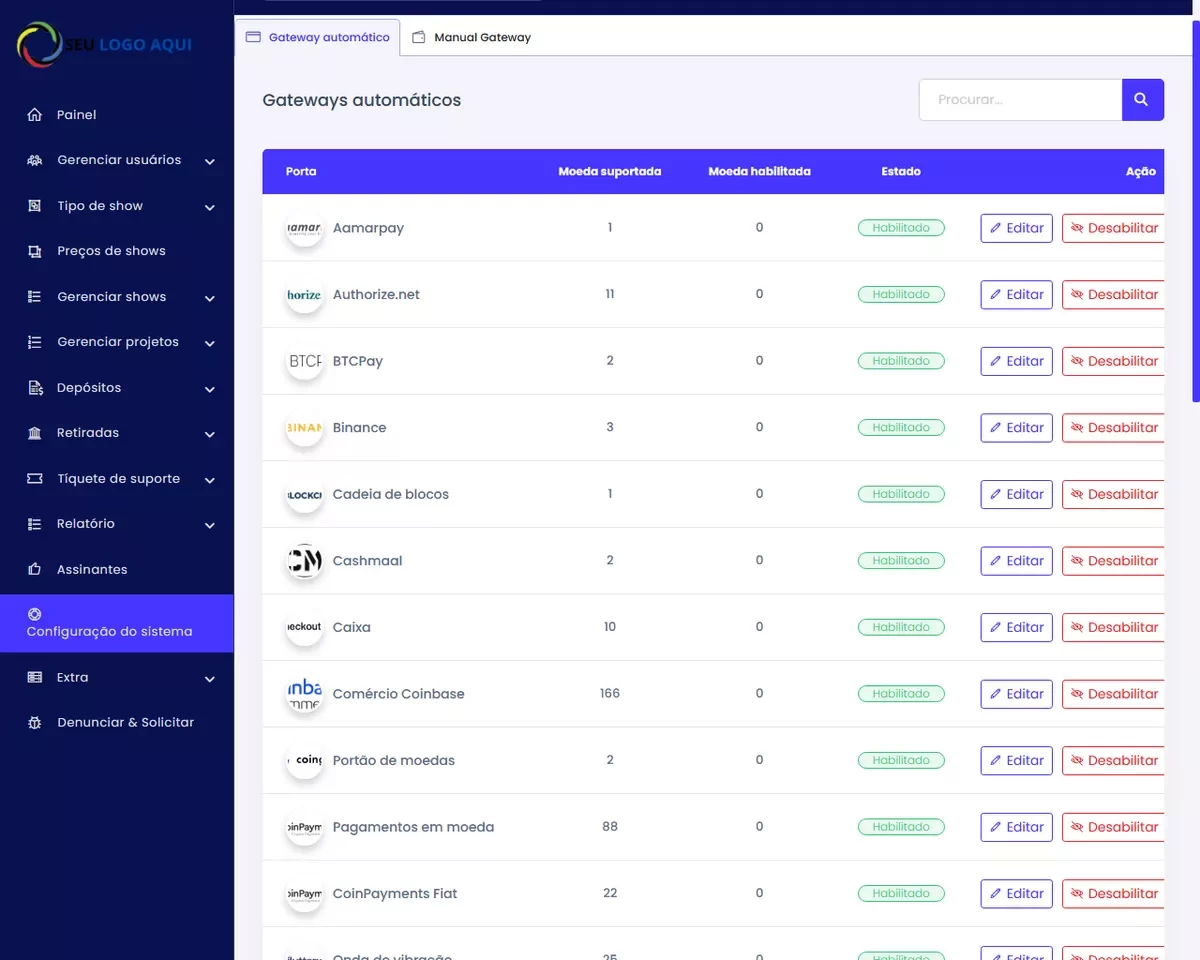Click the Cashmaal gateway logo
The height and width of the screenshot is (960, 1200).
304,561
